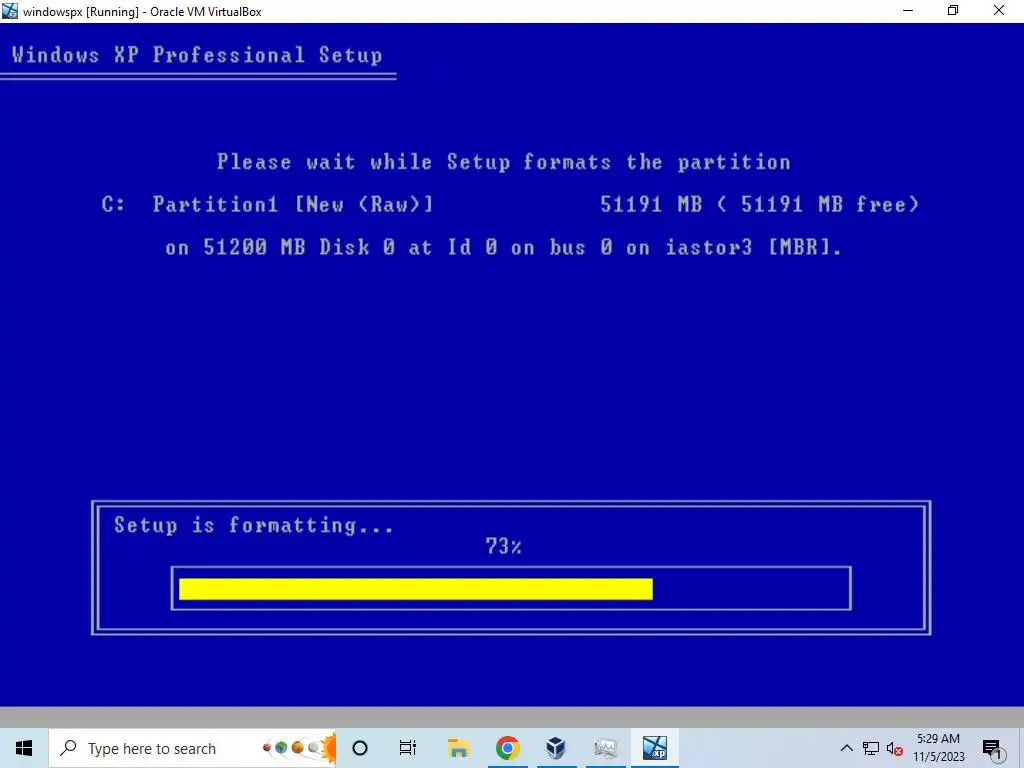The image size is (1024, 768).
Task: Click the 73% progress value
Action: pos(504,546)
